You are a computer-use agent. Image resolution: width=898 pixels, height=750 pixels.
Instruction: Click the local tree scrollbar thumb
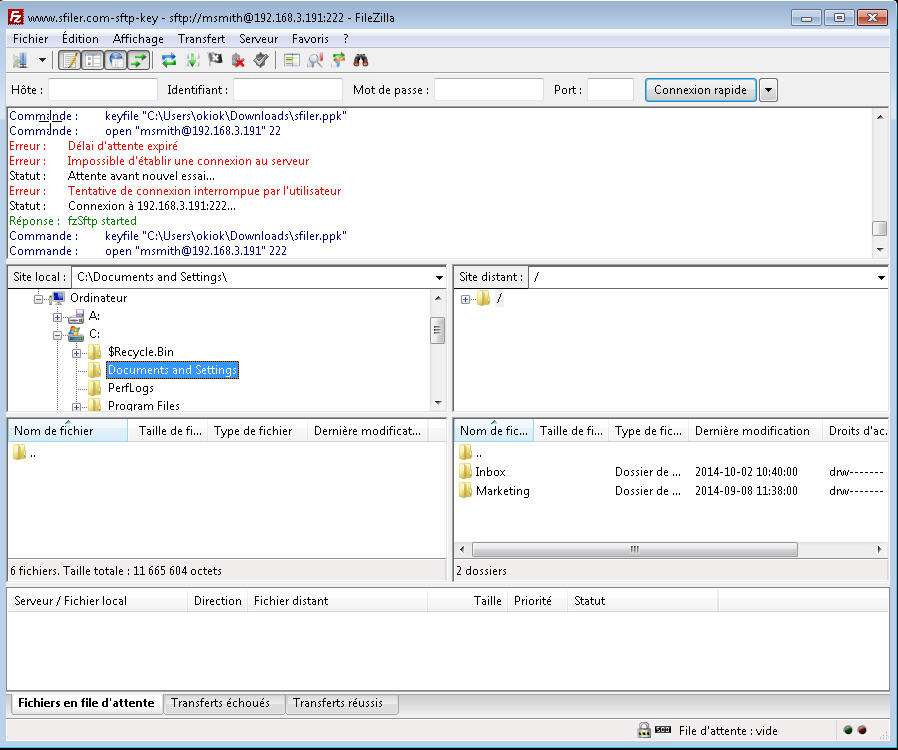[x=438, y=330]
